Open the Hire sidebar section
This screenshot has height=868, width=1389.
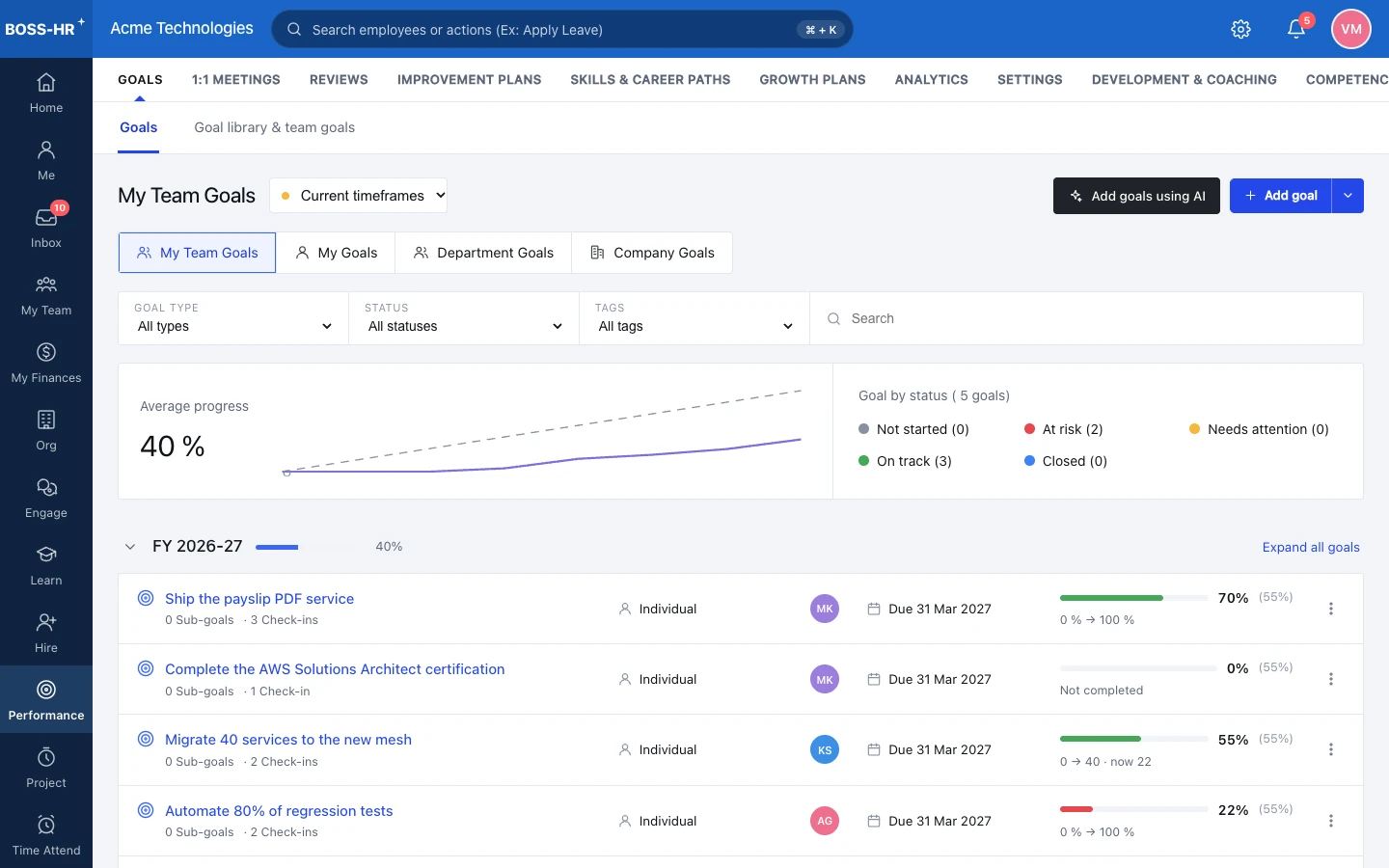coord(46,633)
